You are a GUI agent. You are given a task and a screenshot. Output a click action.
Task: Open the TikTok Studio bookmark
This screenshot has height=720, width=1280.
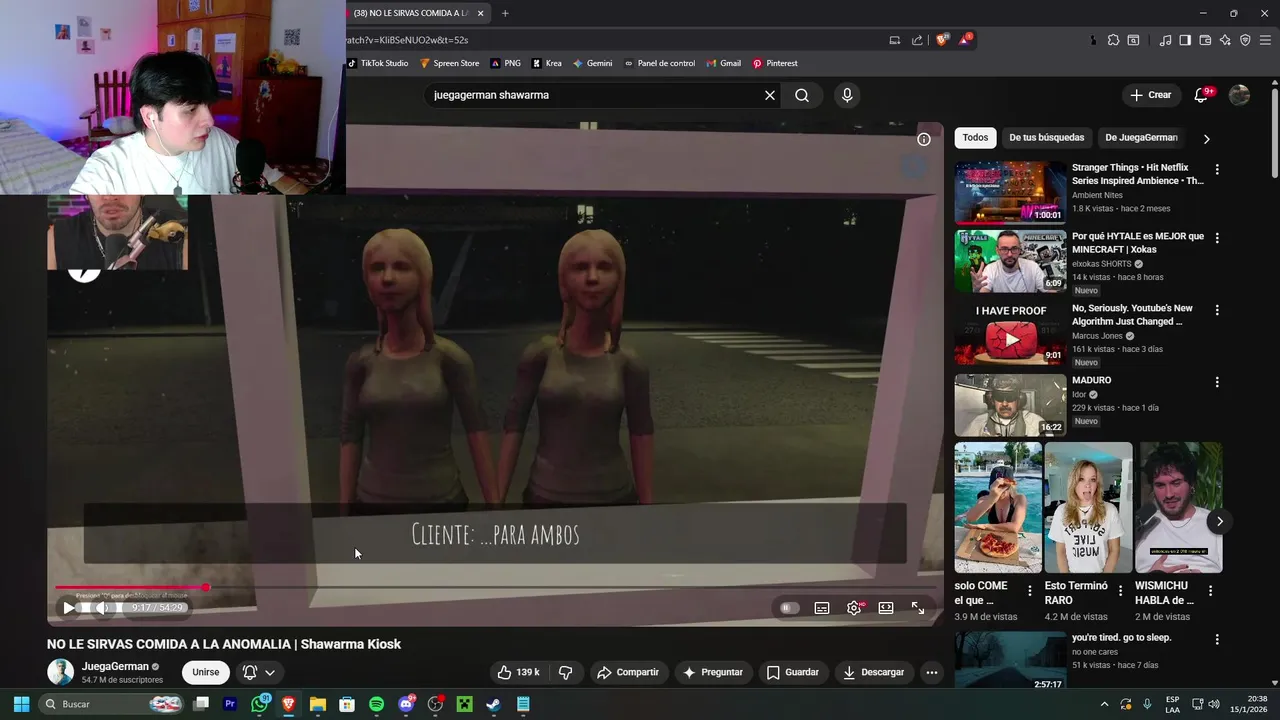pyautogui.click(x=378, y=63)
